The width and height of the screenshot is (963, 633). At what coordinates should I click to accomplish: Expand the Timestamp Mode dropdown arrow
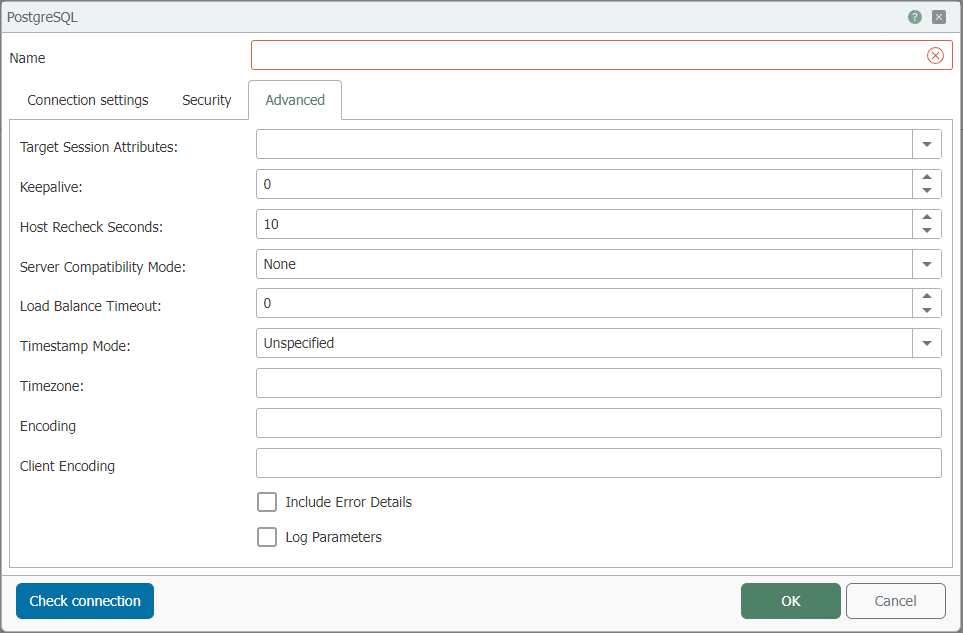point(927,343)
